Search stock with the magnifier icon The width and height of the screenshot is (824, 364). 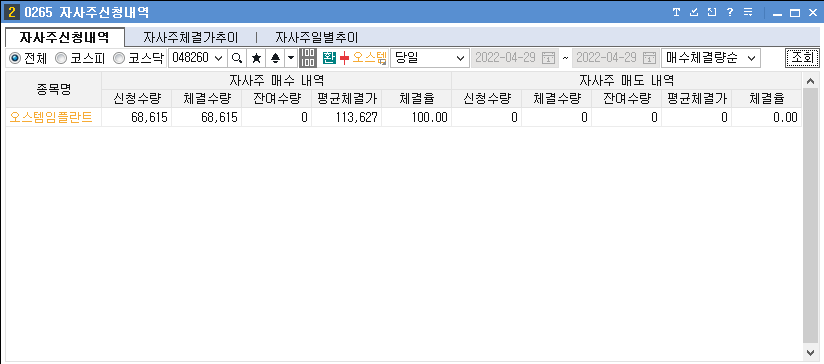(x=238, y=58)
